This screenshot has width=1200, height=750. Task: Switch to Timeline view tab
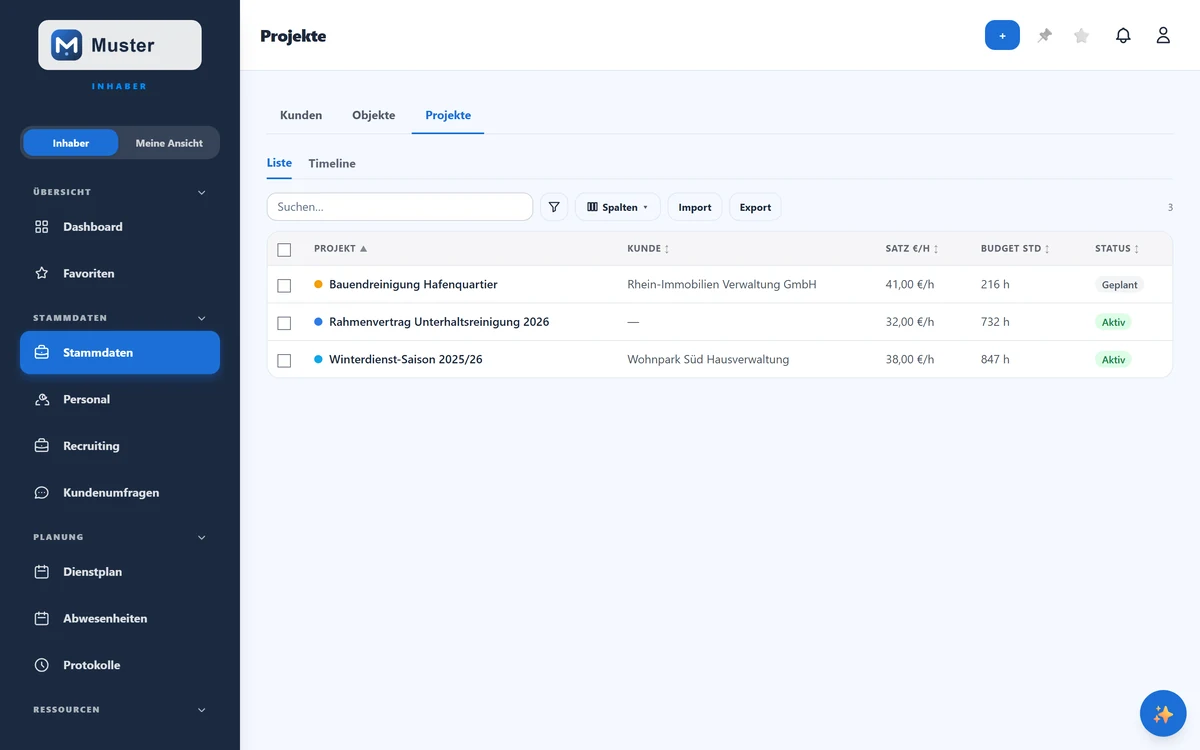[x=332, y=163]
